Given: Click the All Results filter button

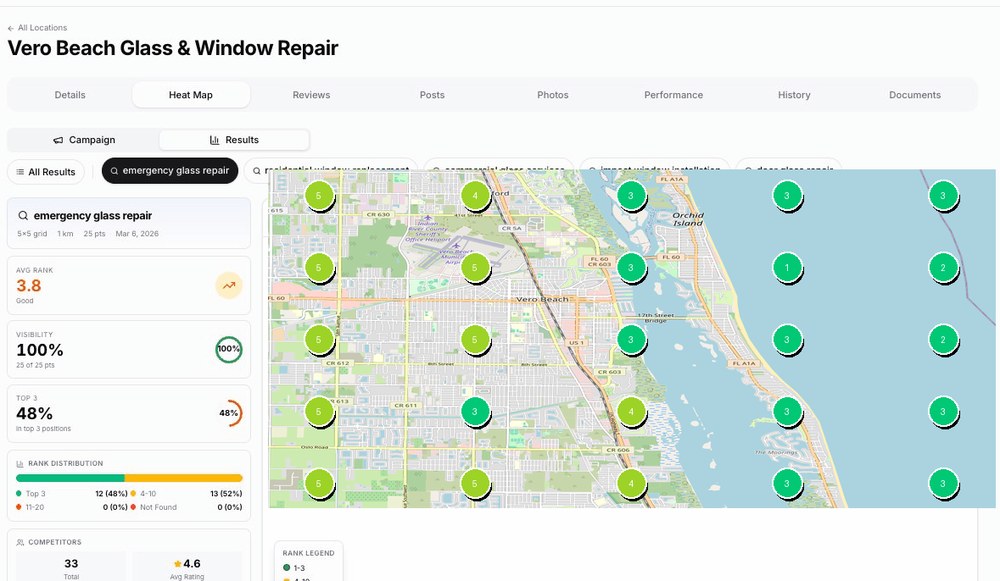Looking at the screenshot, I should click(45, 172).
